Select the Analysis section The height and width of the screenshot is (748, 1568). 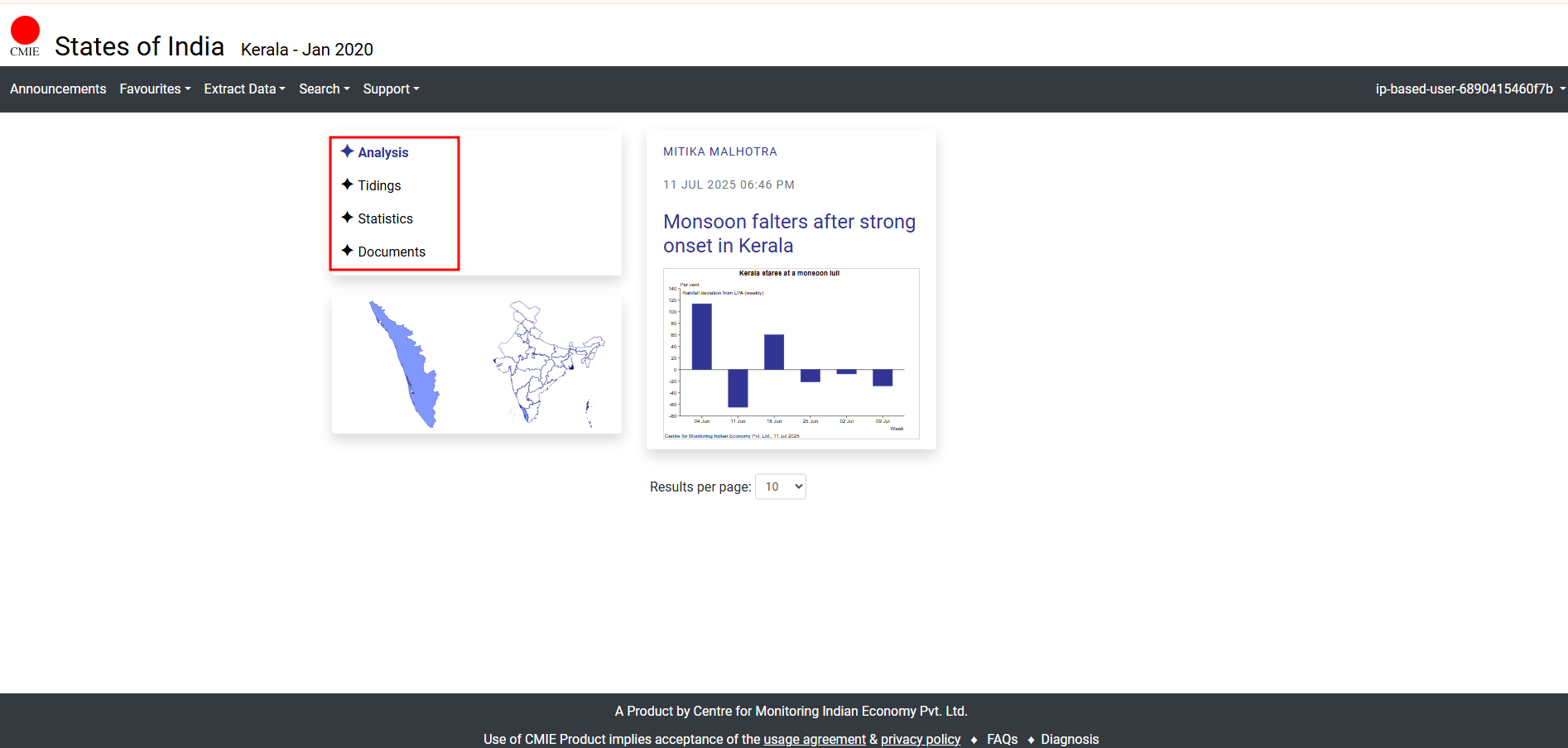(382, 152)
